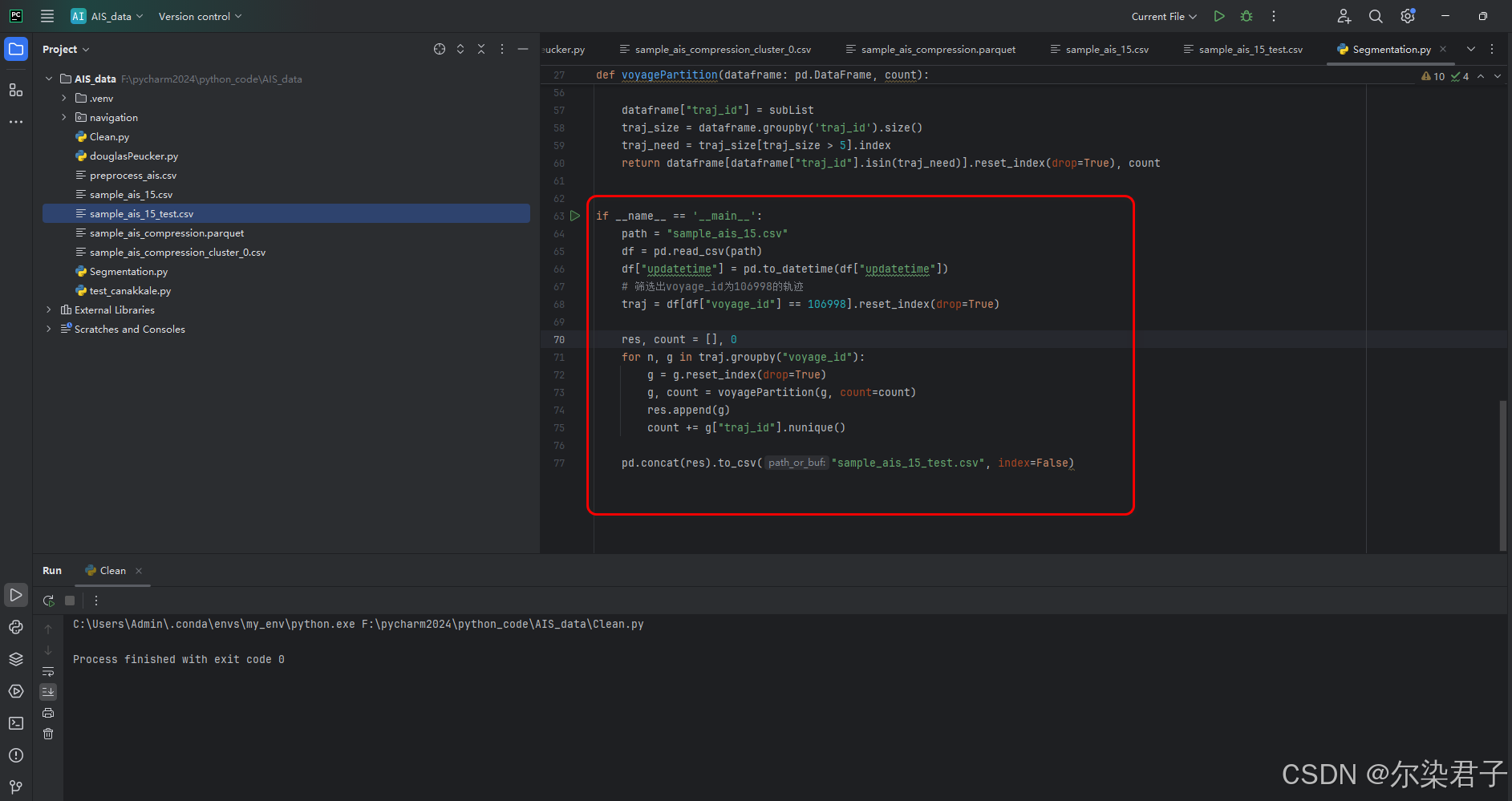Open Project view mode dropdown
1512x801 pixels.
click(66, 49)
